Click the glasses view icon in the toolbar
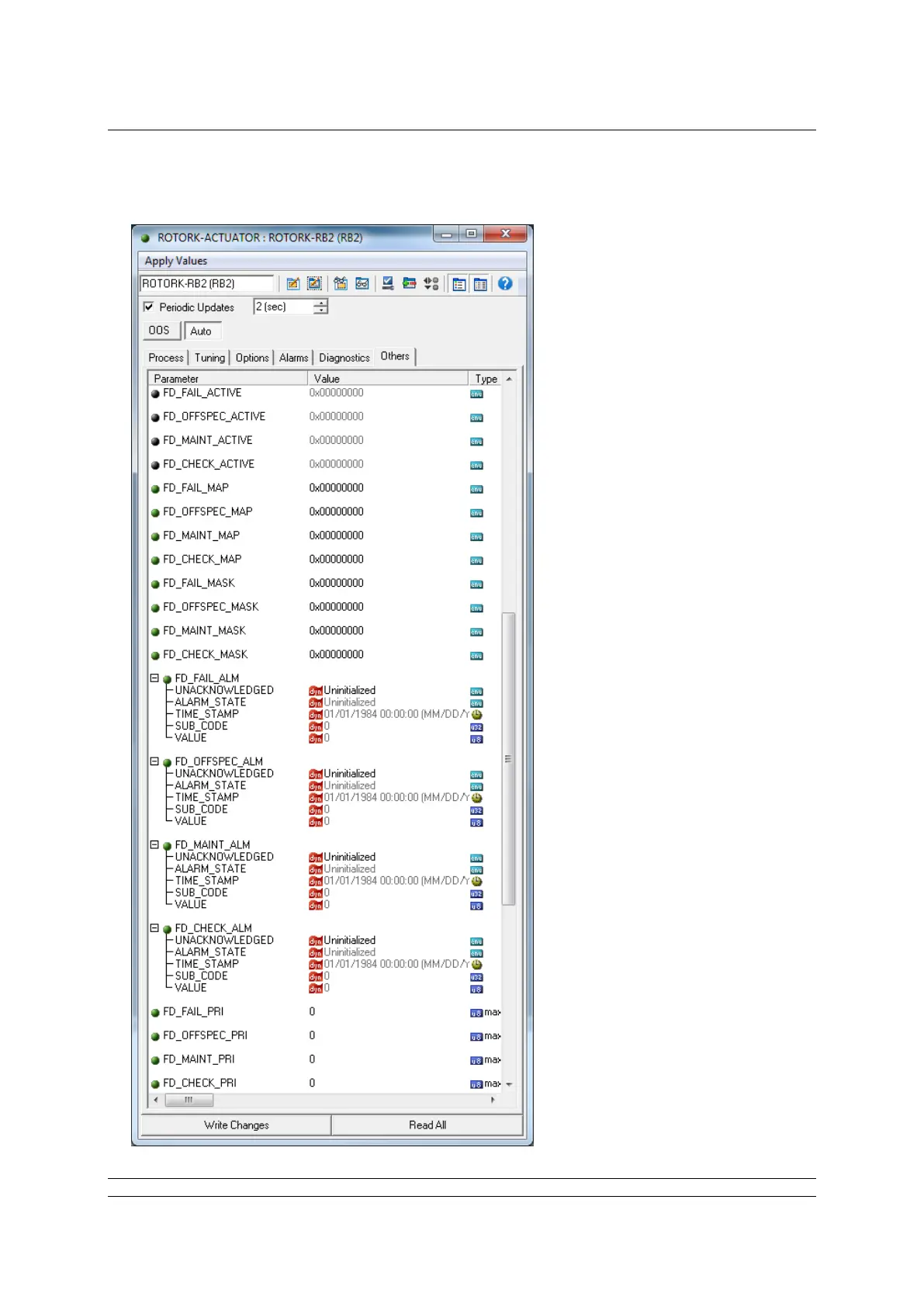Image resolution: width=924 pixels, height=1307 pixels. (362, 284)
